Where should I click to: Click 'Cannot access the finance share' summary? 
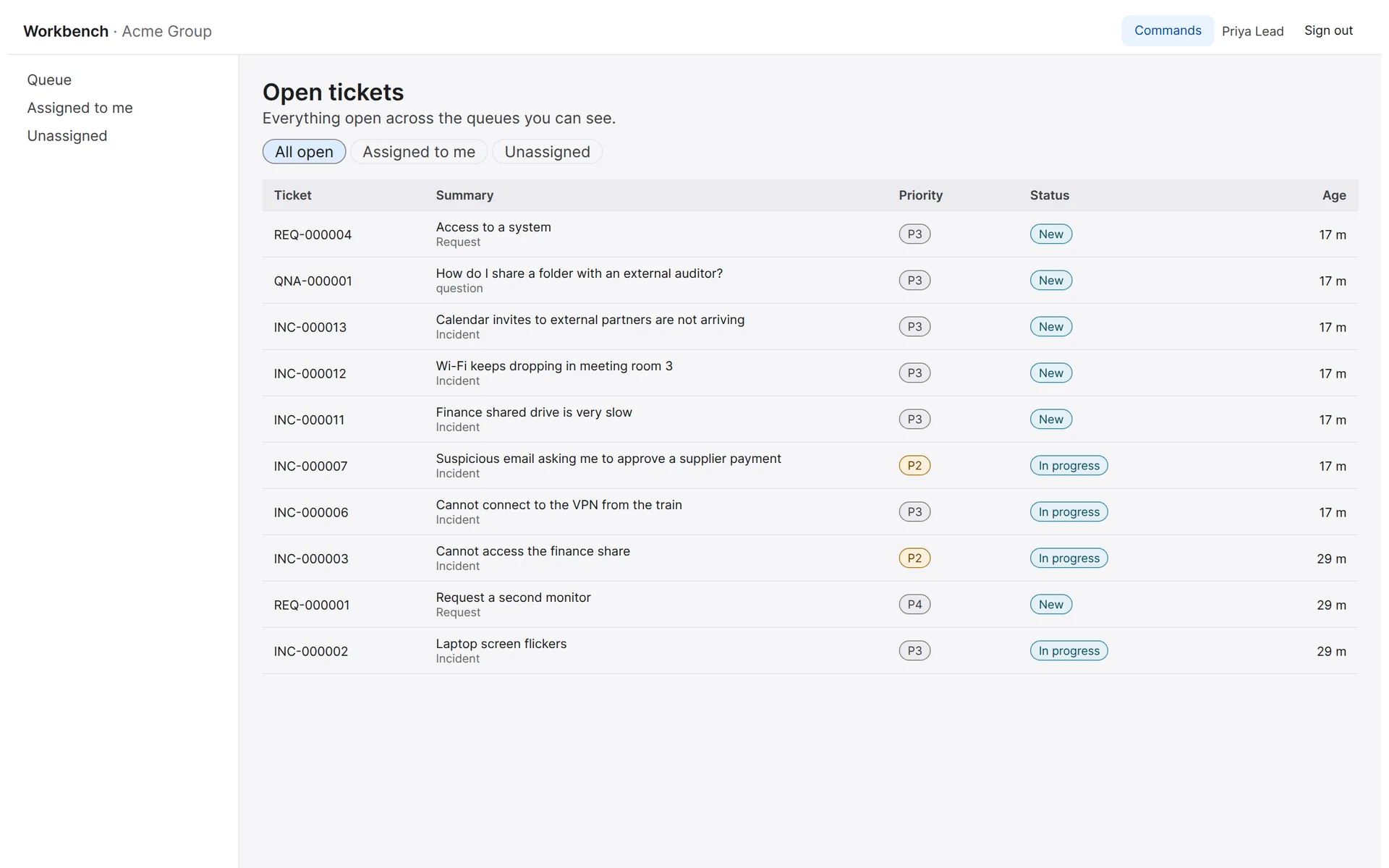(532, 551)
